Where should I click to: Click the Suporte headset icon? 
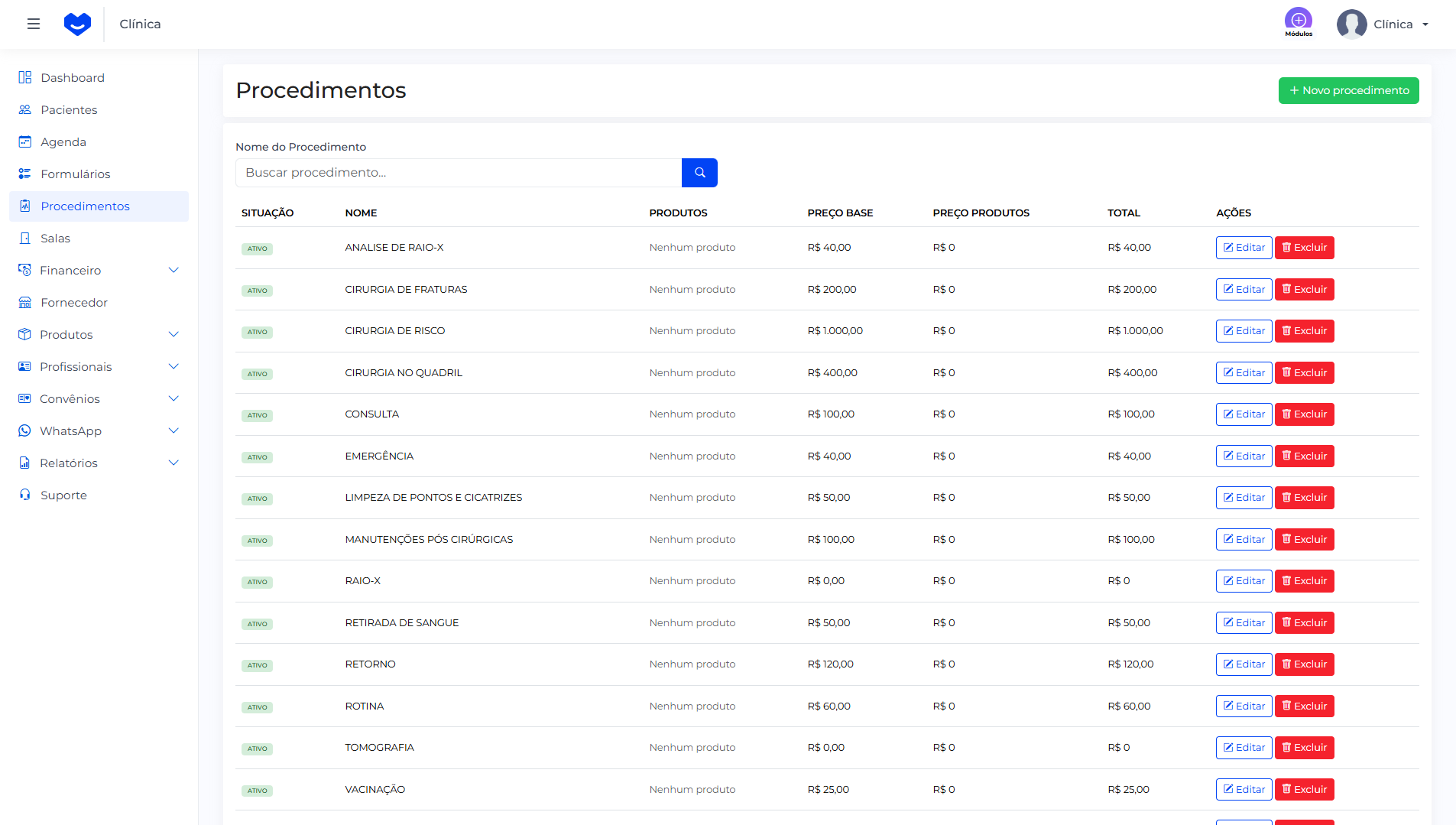coord(25,495)
